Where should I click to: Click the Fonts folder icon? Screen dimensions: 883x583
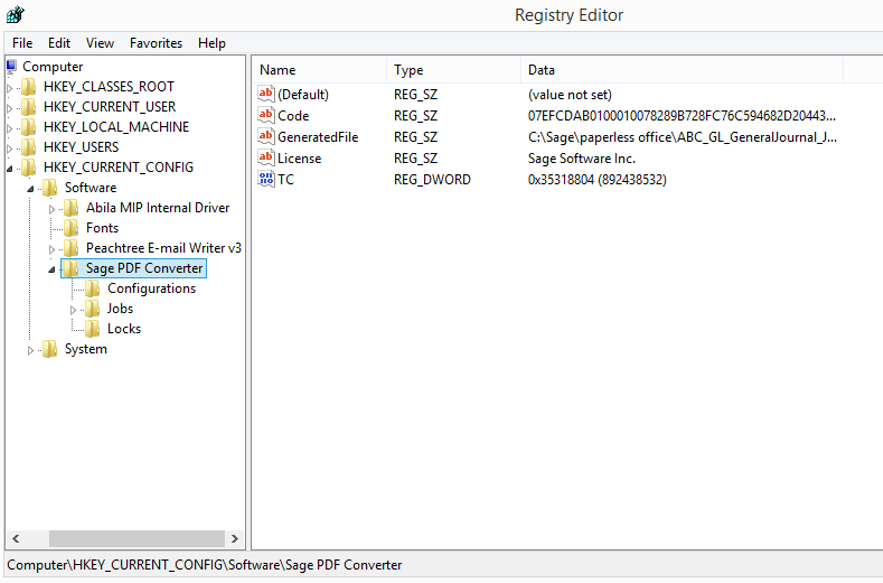click(71, 228)
